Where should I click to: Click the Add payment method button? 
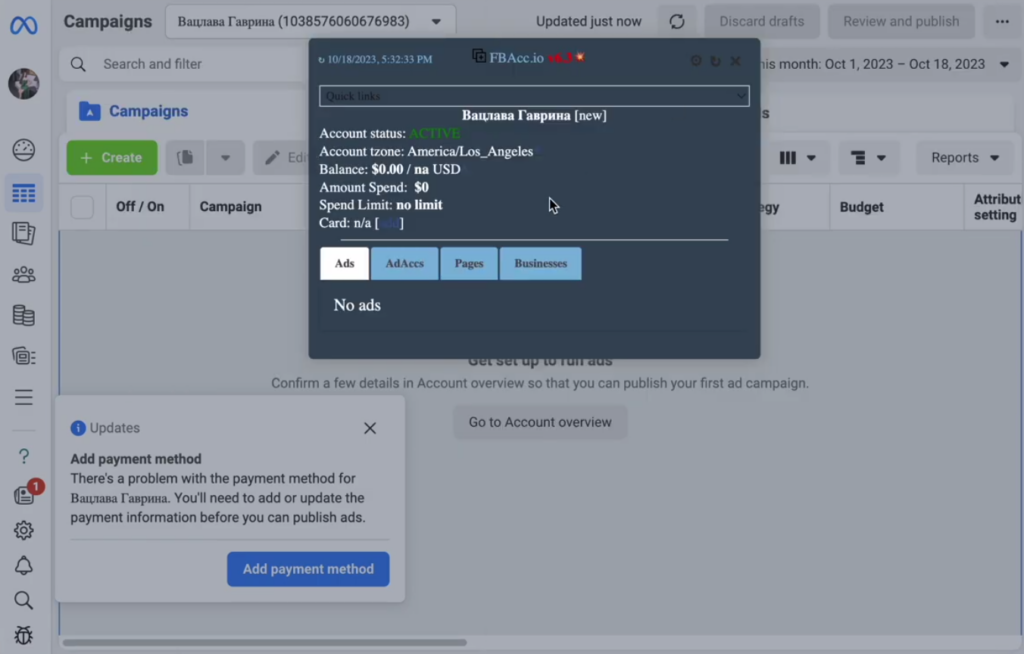point(308,569)
